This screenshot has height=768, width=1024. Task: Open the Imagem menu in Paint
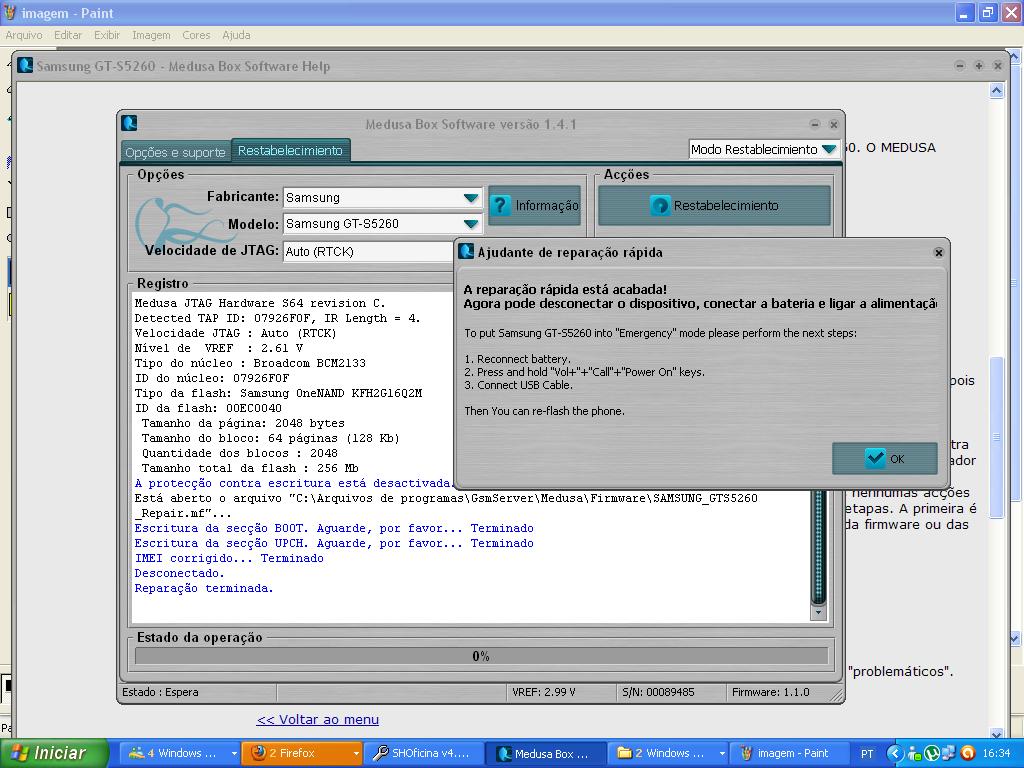pos(151,35)
